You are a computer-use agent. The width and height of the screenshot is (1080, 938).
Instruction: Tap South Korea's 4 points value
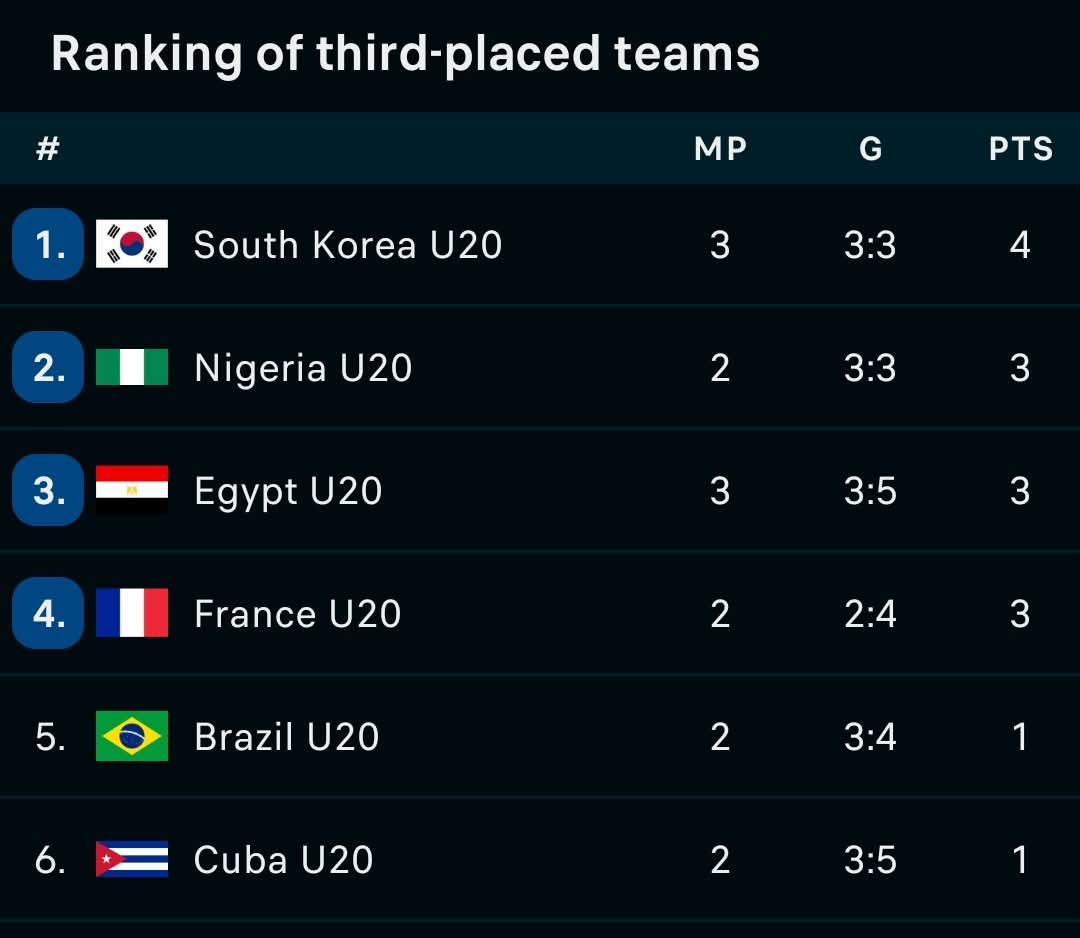coord(1020,245)
